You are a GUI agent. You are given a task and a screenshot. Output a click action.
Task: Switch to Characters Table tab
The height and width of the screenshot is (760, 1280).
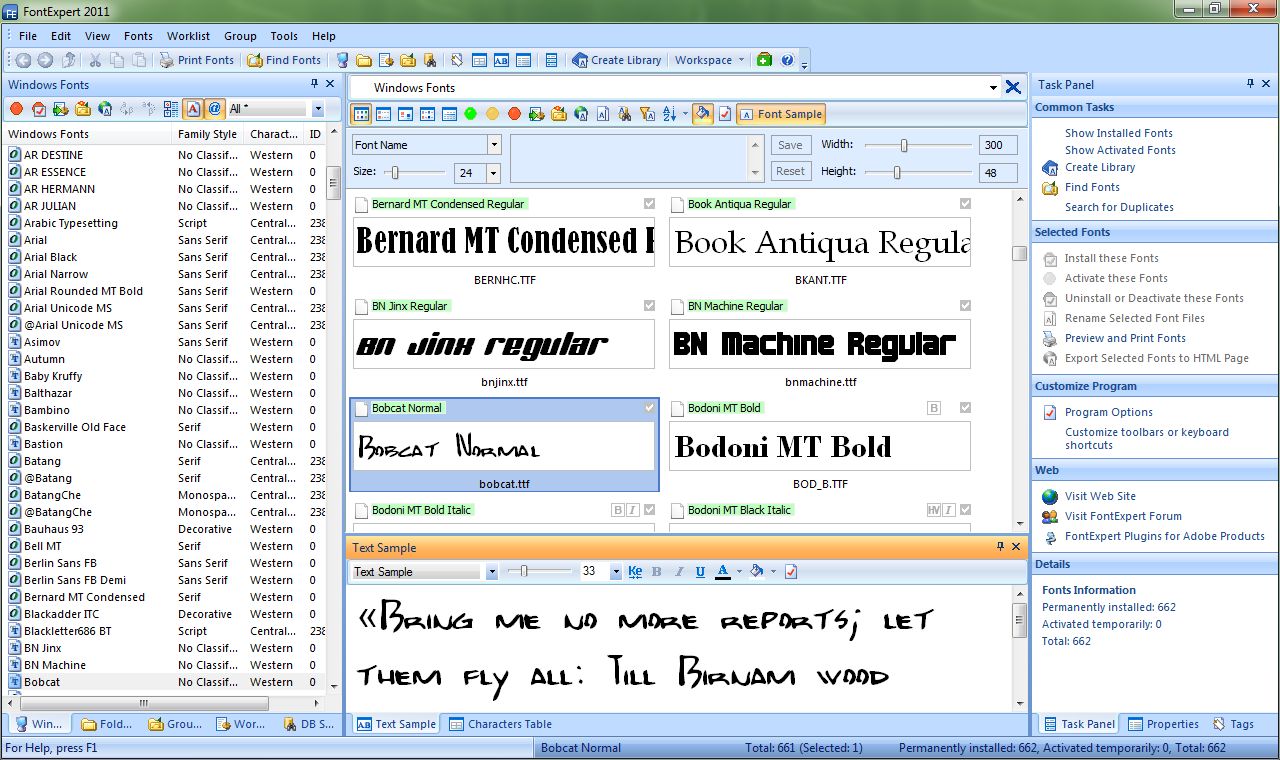(x=499, y=724)
